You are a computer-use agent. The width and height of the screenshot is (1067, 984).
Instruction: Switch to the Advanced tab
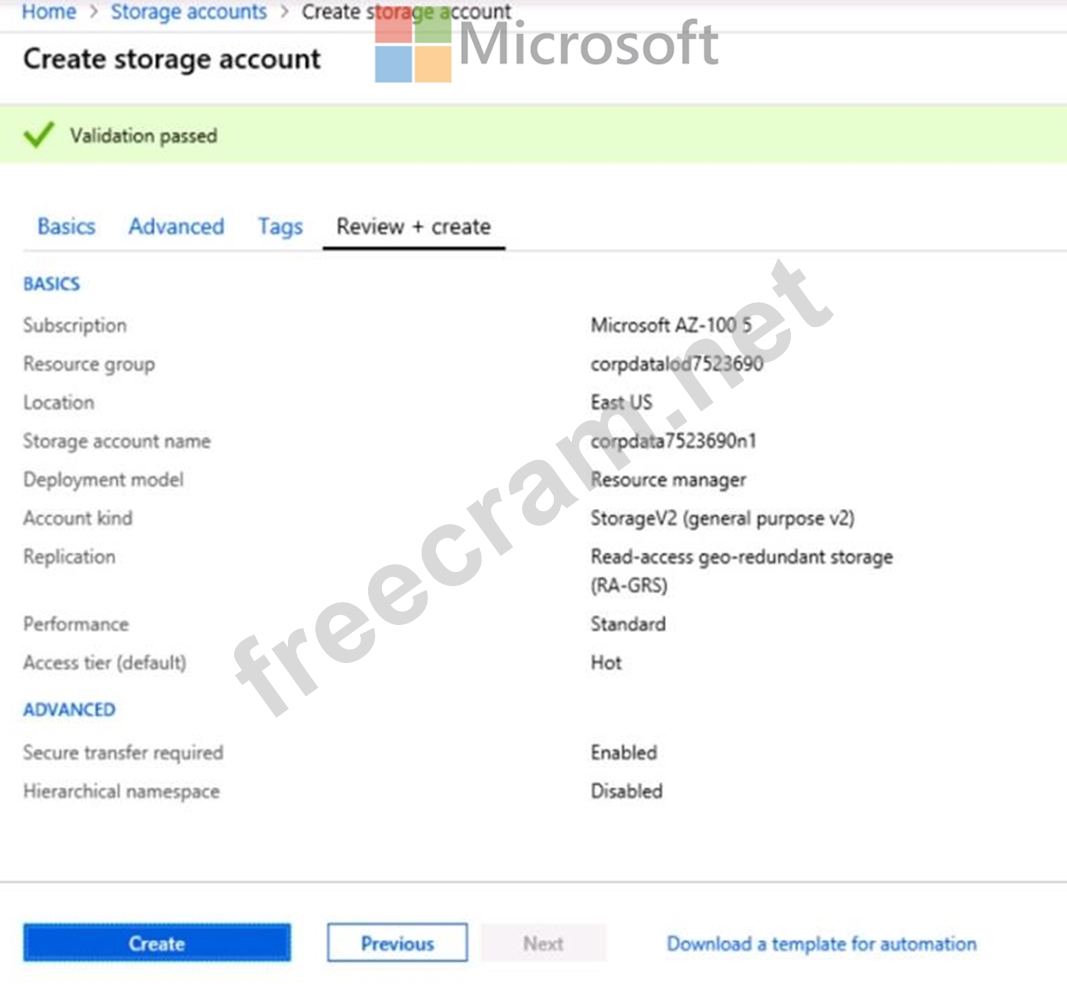[x=176, y=226]
